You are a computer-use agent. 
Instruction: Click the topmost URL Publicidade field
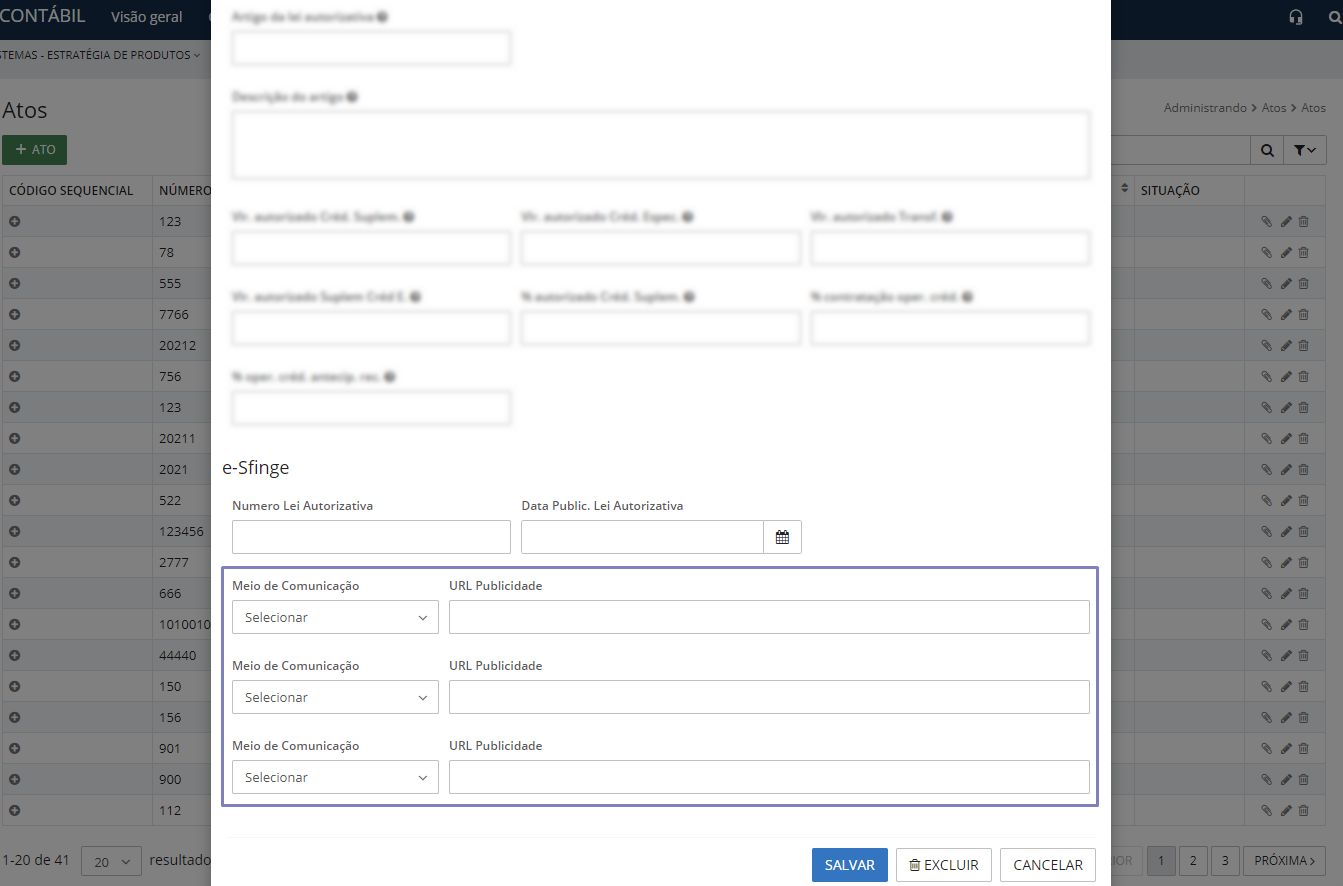pos(769,617)
